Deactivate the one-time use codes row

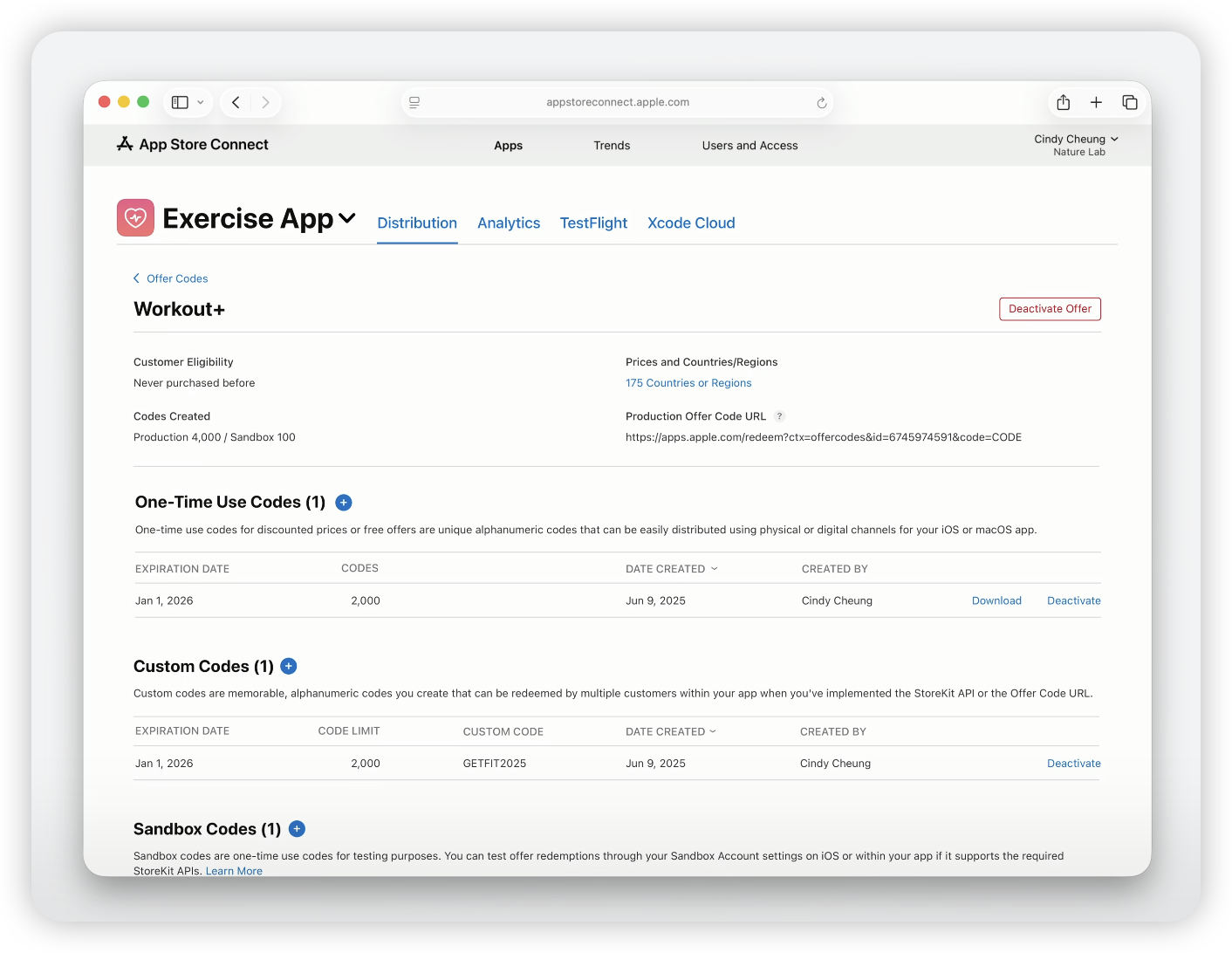coord(1074,600)
